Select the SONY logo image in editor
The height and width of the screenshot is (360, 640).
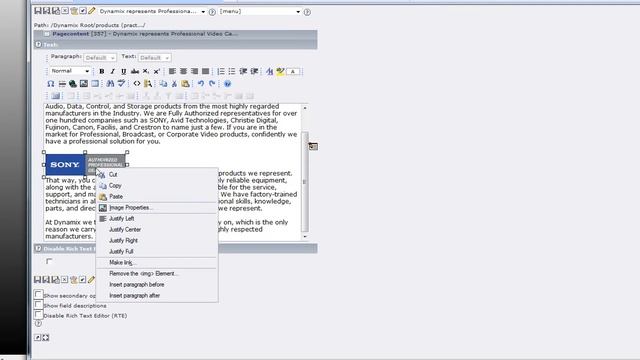click(85, 164)
